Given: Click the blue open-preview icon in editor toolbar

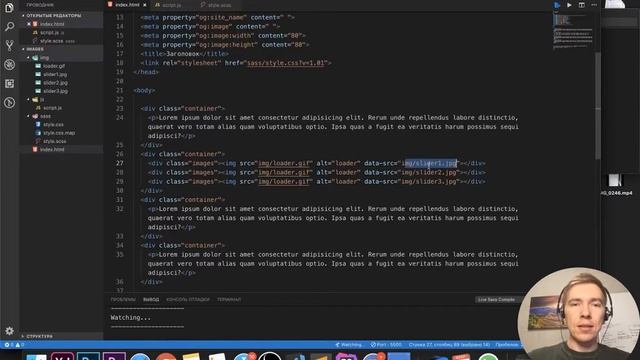Looking at the screenshot, I should (557, 5).
